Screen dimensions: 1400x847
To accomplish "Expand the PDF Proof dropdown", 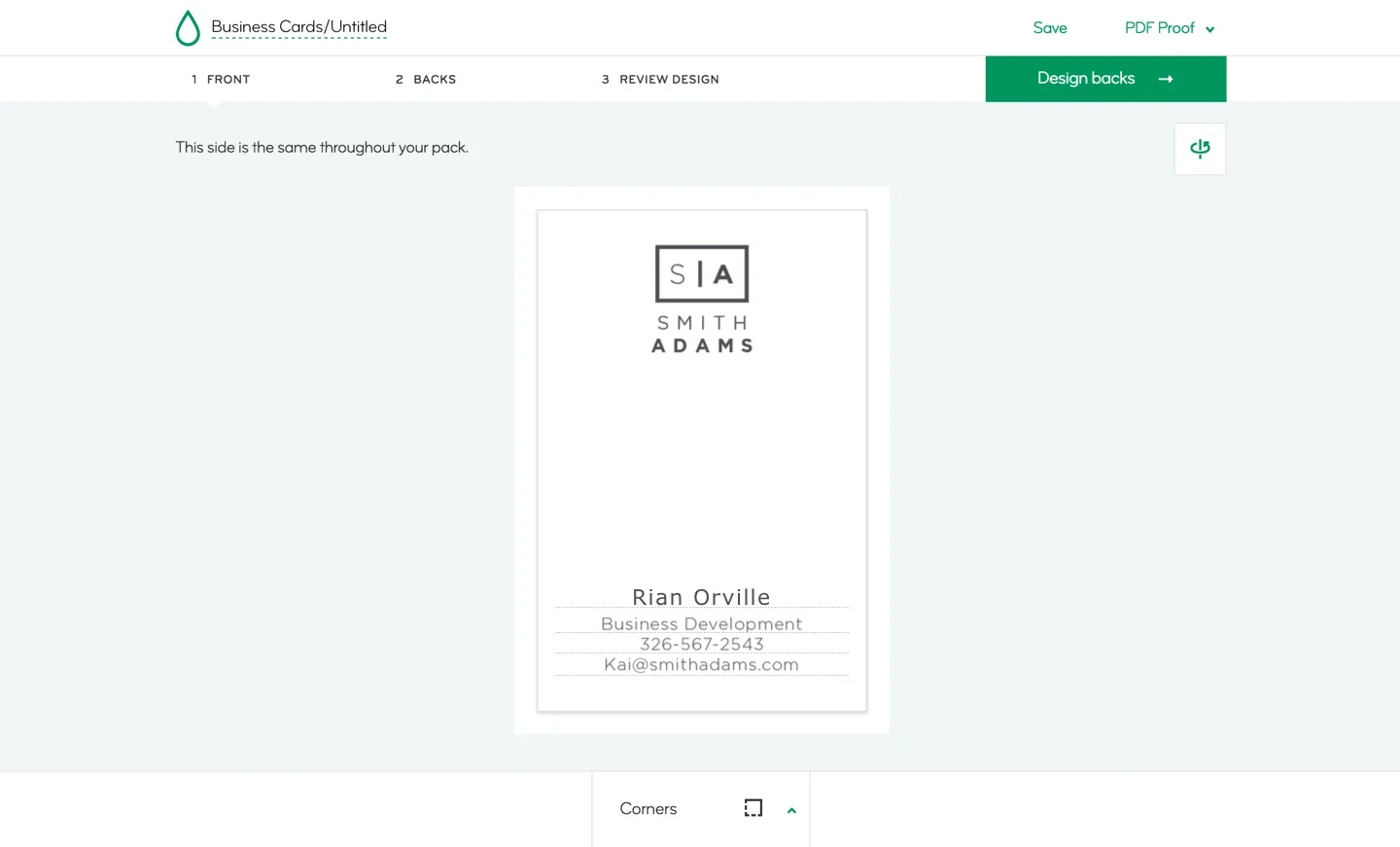I will pyautogui.click(x=1170, y=28).
